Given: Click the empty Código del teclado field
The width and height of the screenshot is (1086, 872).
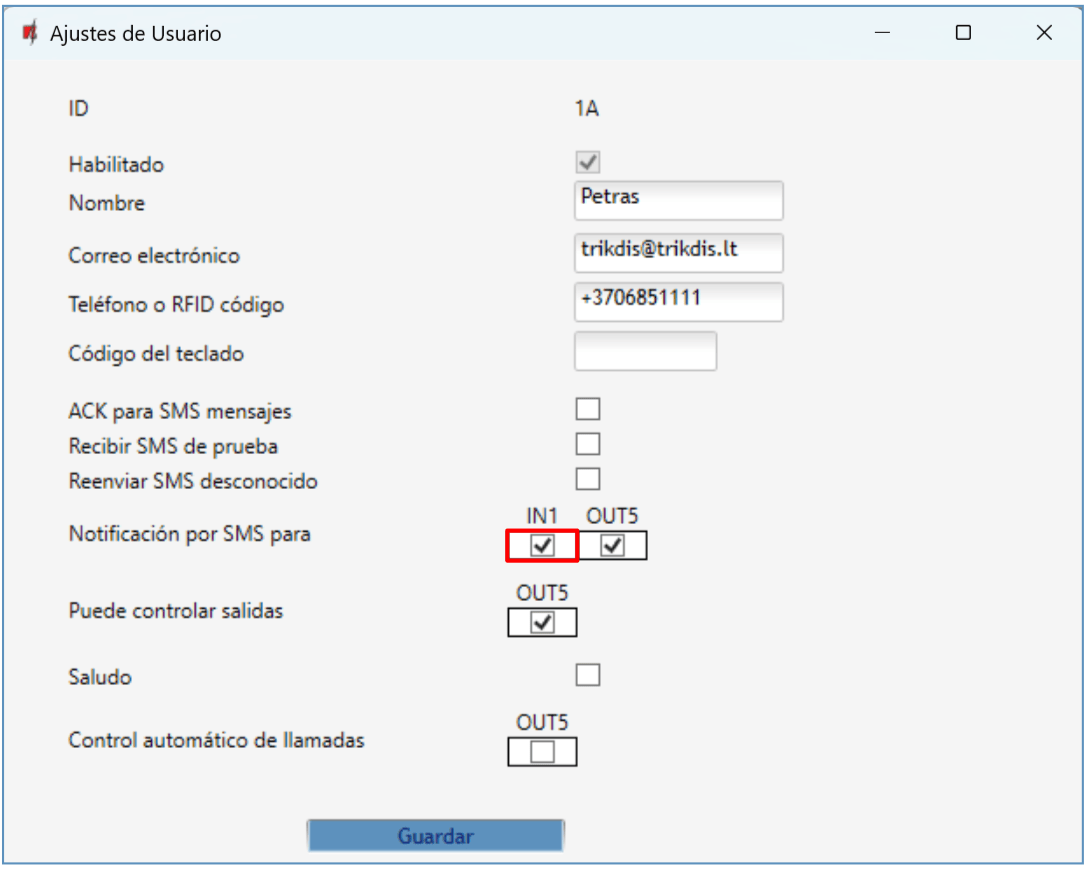Looking at the screenshot, I should point(645,351).
